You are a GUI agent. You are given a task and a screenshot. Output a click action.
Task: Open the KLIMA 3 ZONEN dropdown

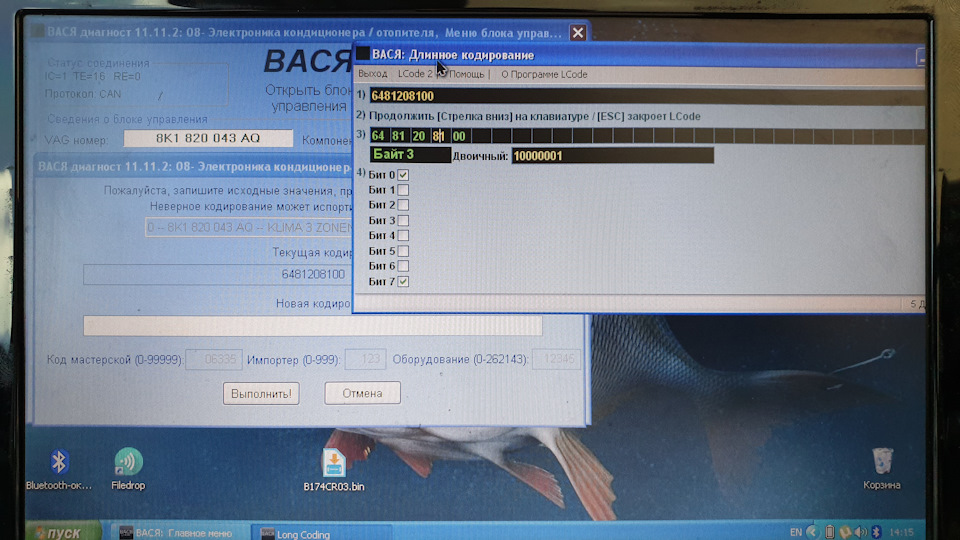(249, 227)
